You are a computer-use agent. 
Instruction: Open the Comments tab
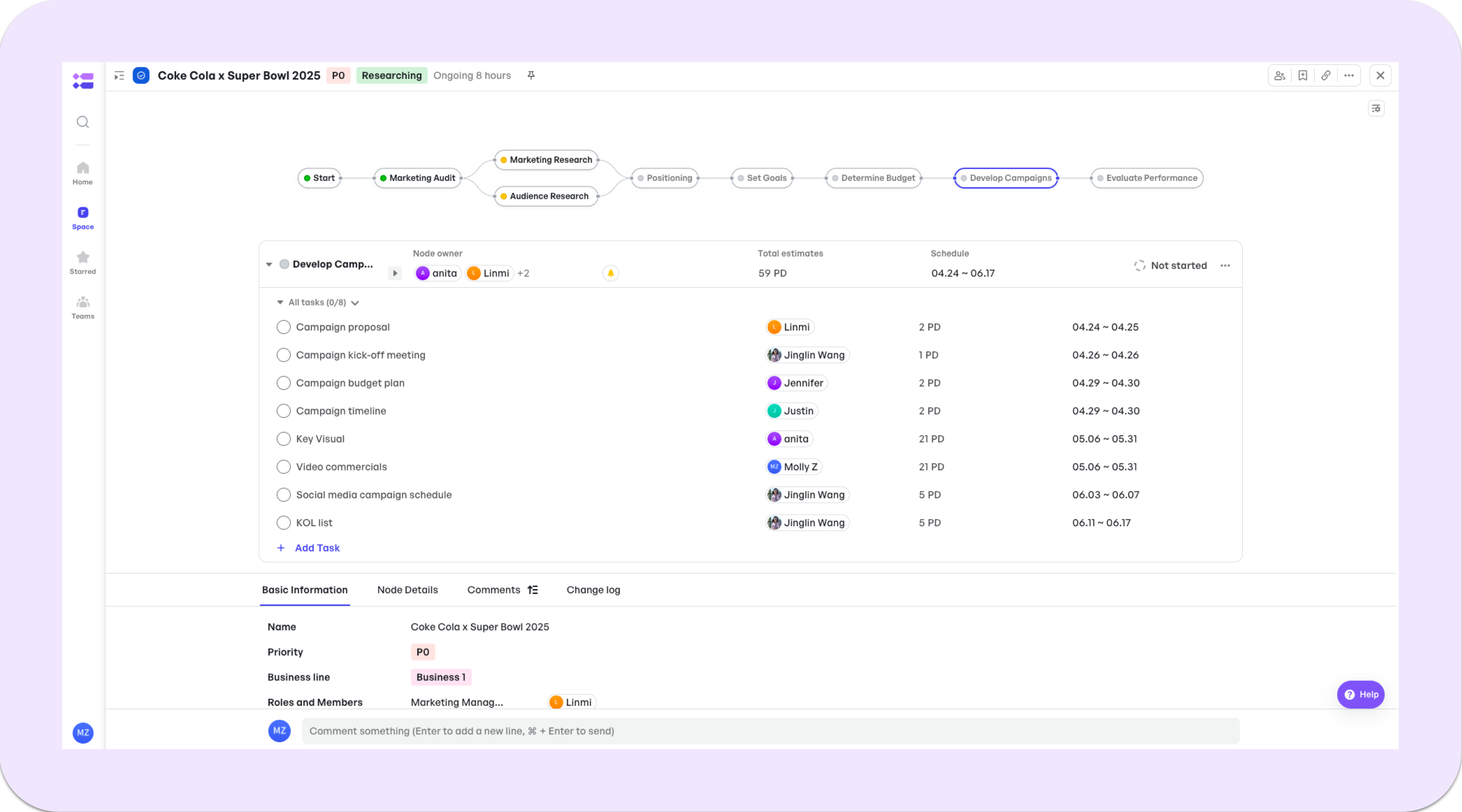click(494, 589)
